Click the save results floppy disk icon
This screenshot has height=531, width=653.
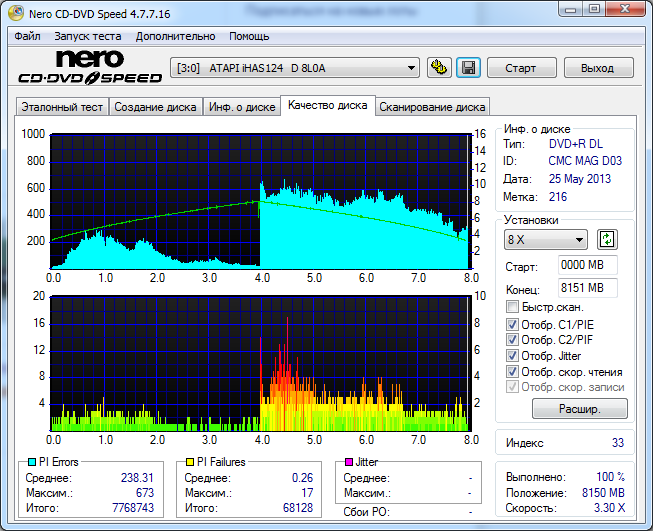(468, 68)
